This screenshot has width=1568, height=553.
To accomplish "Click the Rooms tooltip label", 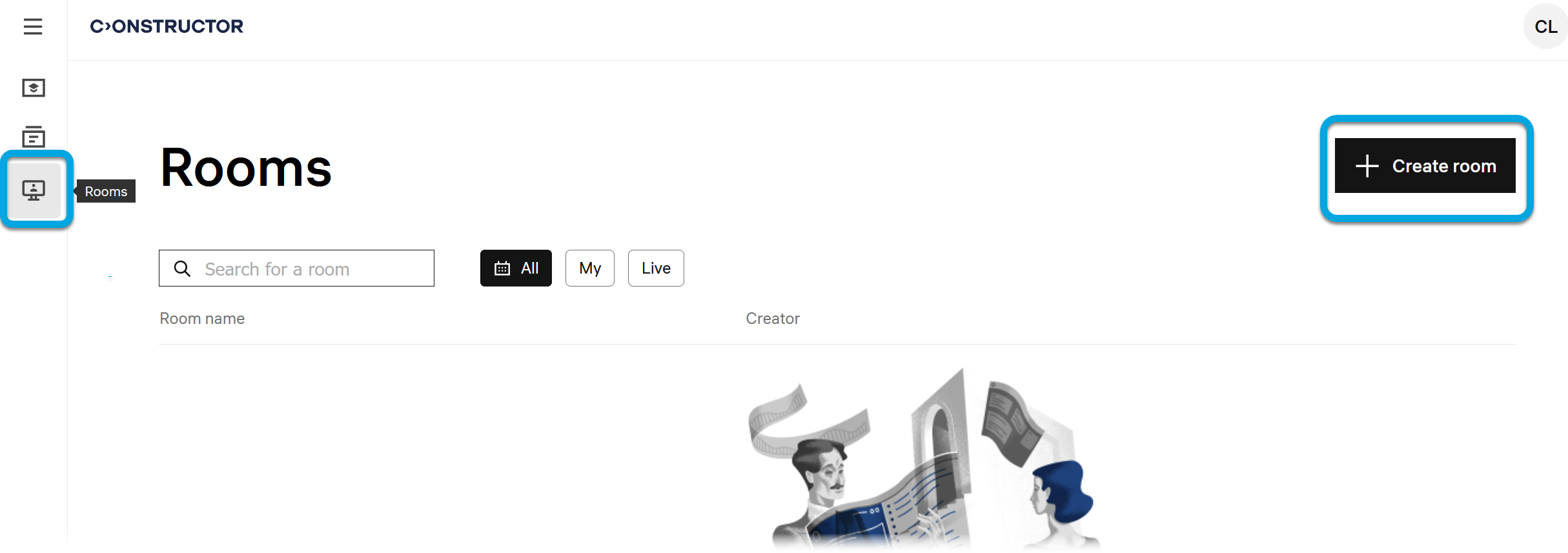I will click(x=106, y=191).
